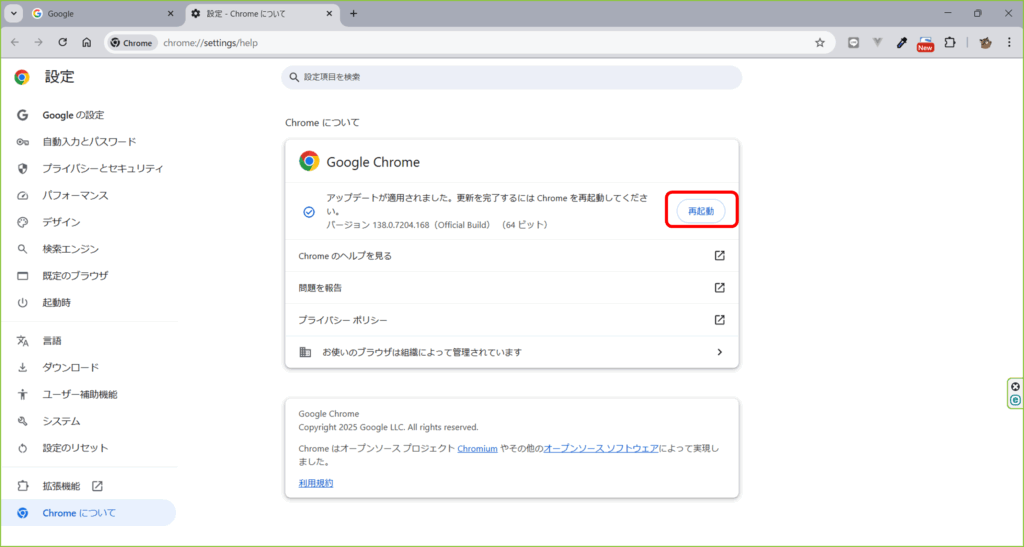Click the square extension icon after bookmark star
This screenshot has width=1024, height=547.
853,43
